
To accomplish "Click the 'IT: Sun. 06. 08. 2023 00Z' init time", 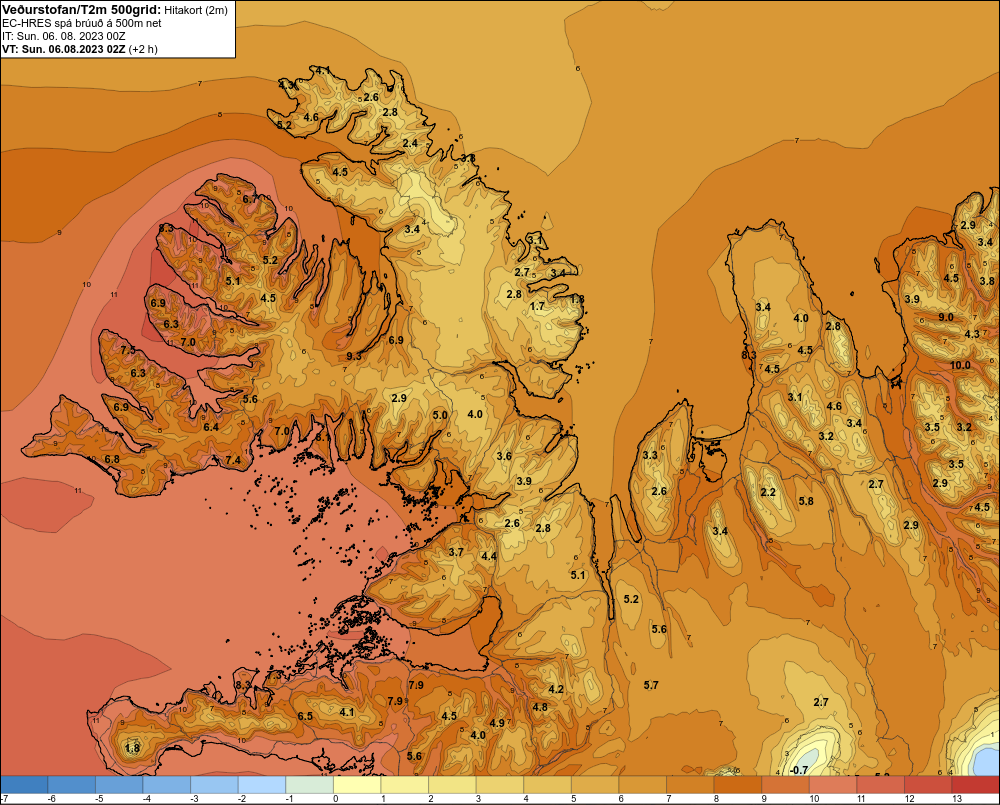I will 63,36.
